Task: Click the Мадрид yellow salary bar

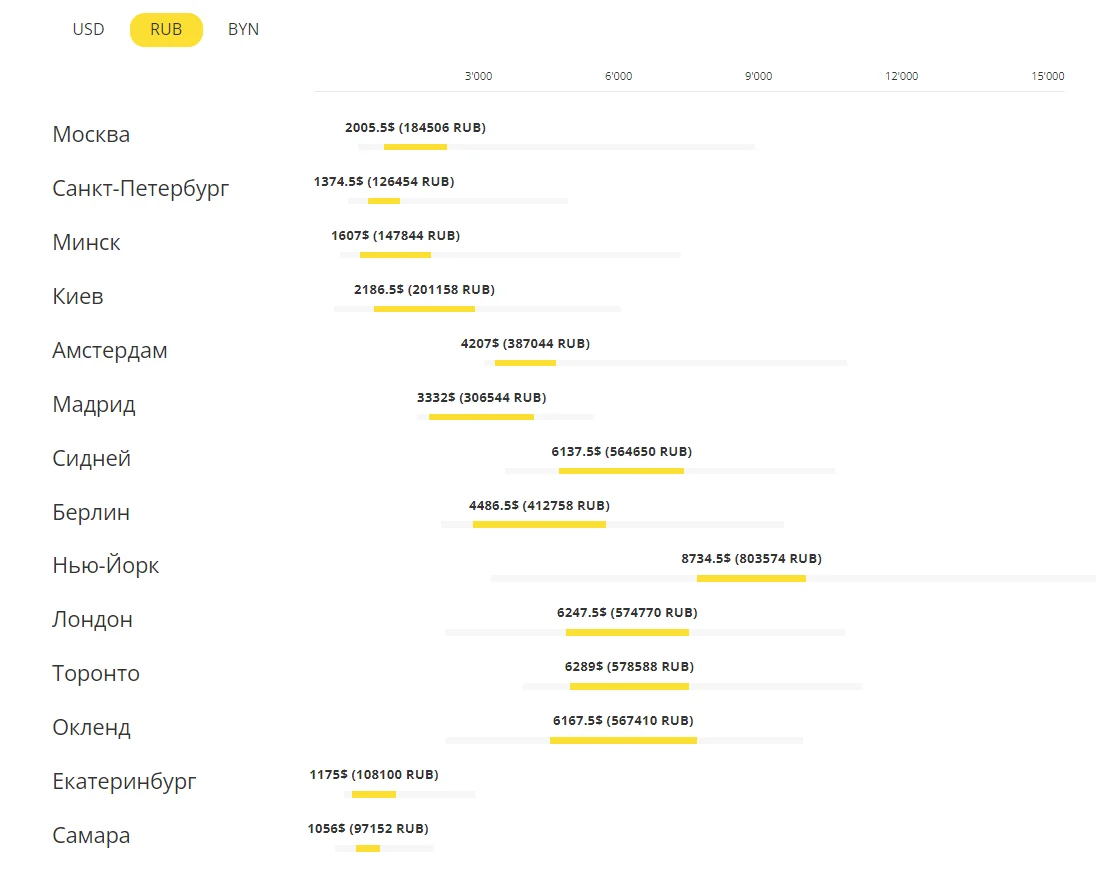Action: [x=481, y=416]
